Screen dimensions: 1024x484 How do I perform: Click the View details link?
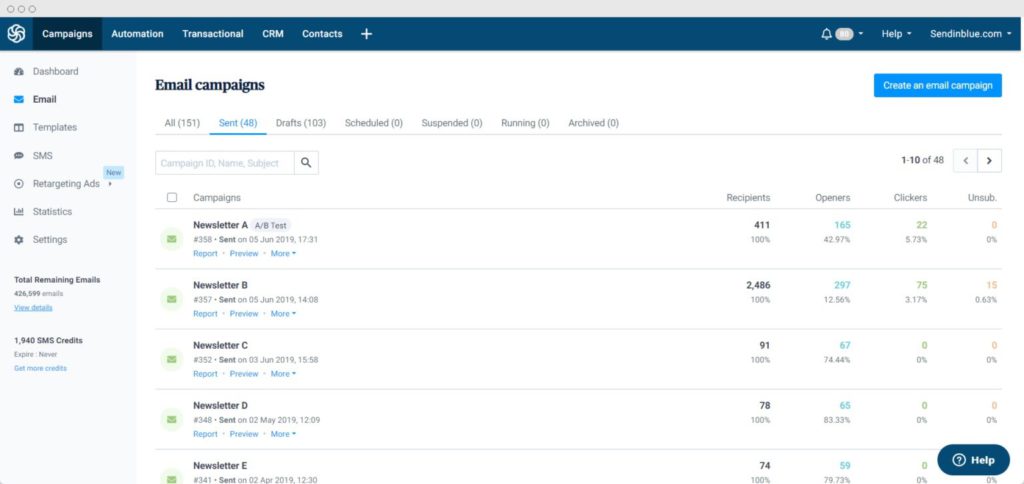33,308
